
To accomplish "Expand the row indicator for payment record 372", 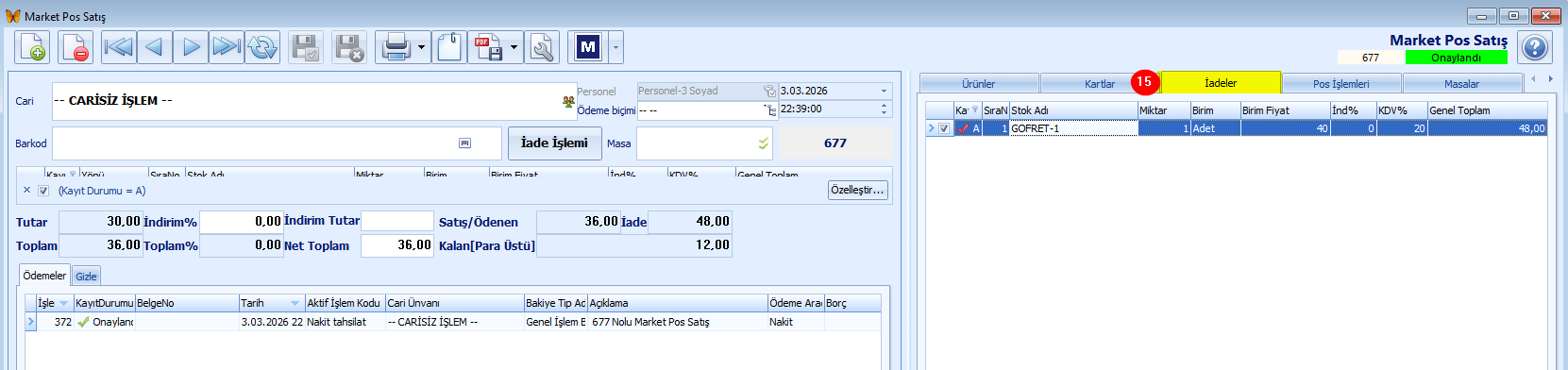I will click(30, 322).
